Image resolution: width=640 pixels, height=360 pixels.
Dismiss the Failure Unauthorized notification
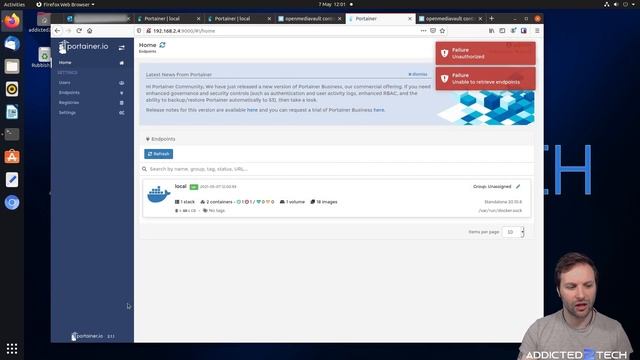click(486, 53)
